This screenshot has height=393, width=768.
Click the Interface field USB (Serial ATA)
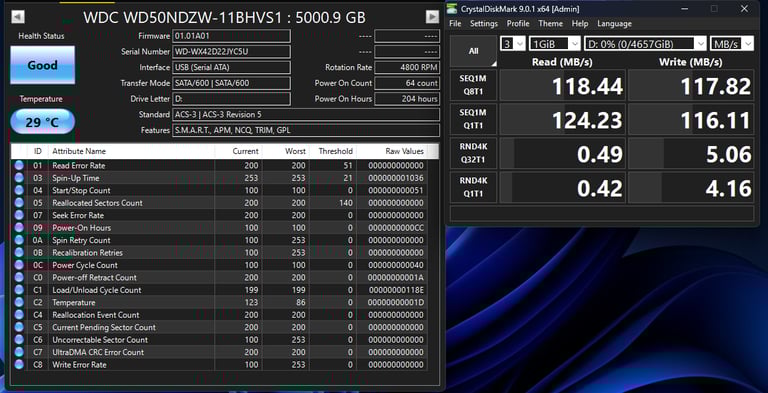[x=231, y=67]
